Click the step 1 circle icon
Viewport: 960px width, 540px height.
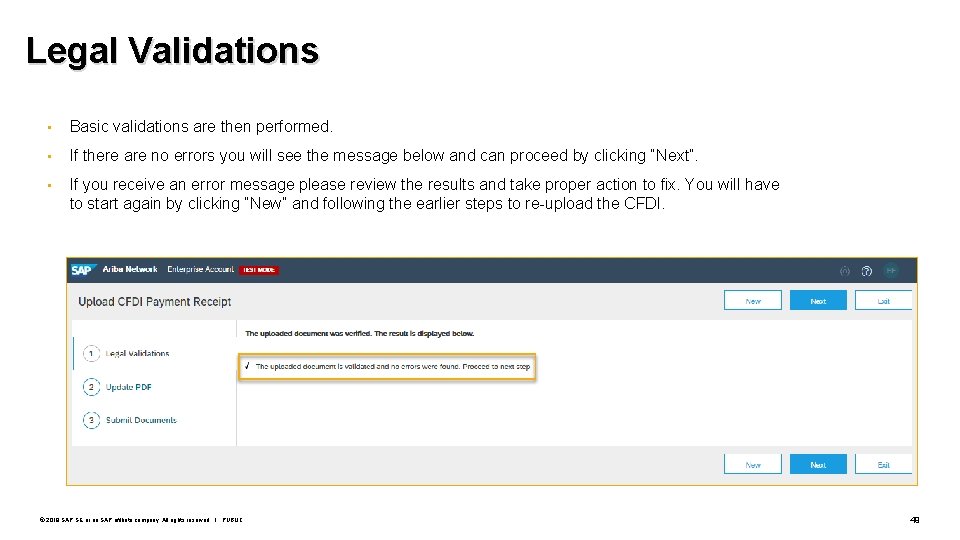(91, 353)
